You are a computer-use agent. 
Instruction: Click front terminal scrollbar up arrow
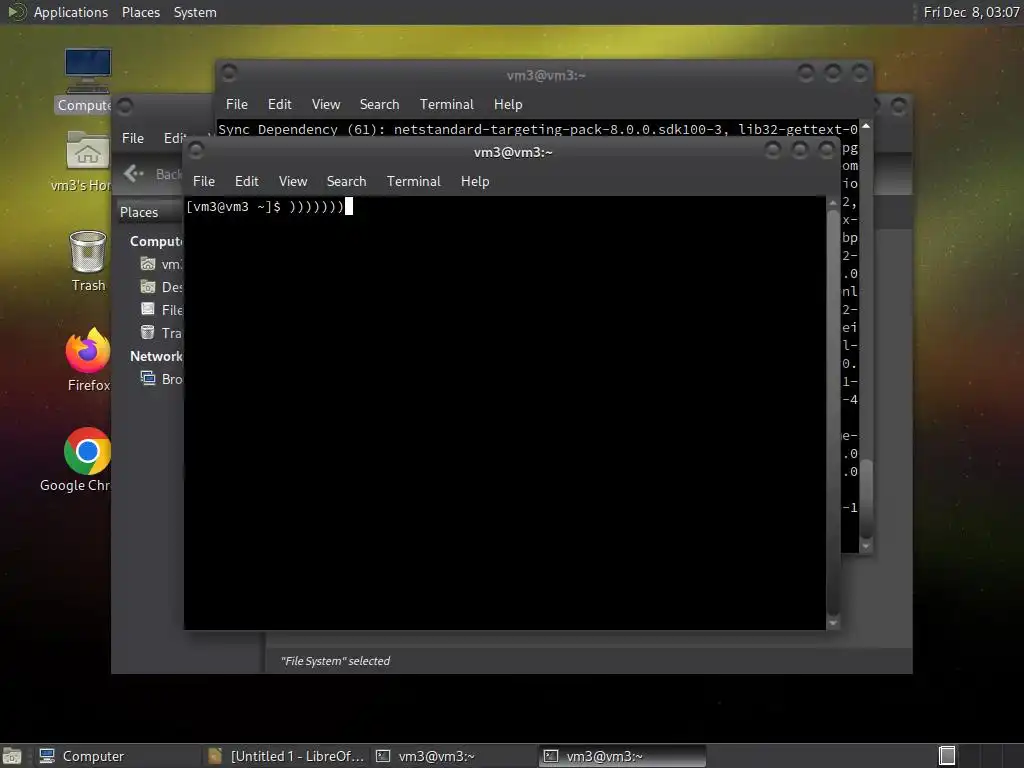click(x=833, y=204)
